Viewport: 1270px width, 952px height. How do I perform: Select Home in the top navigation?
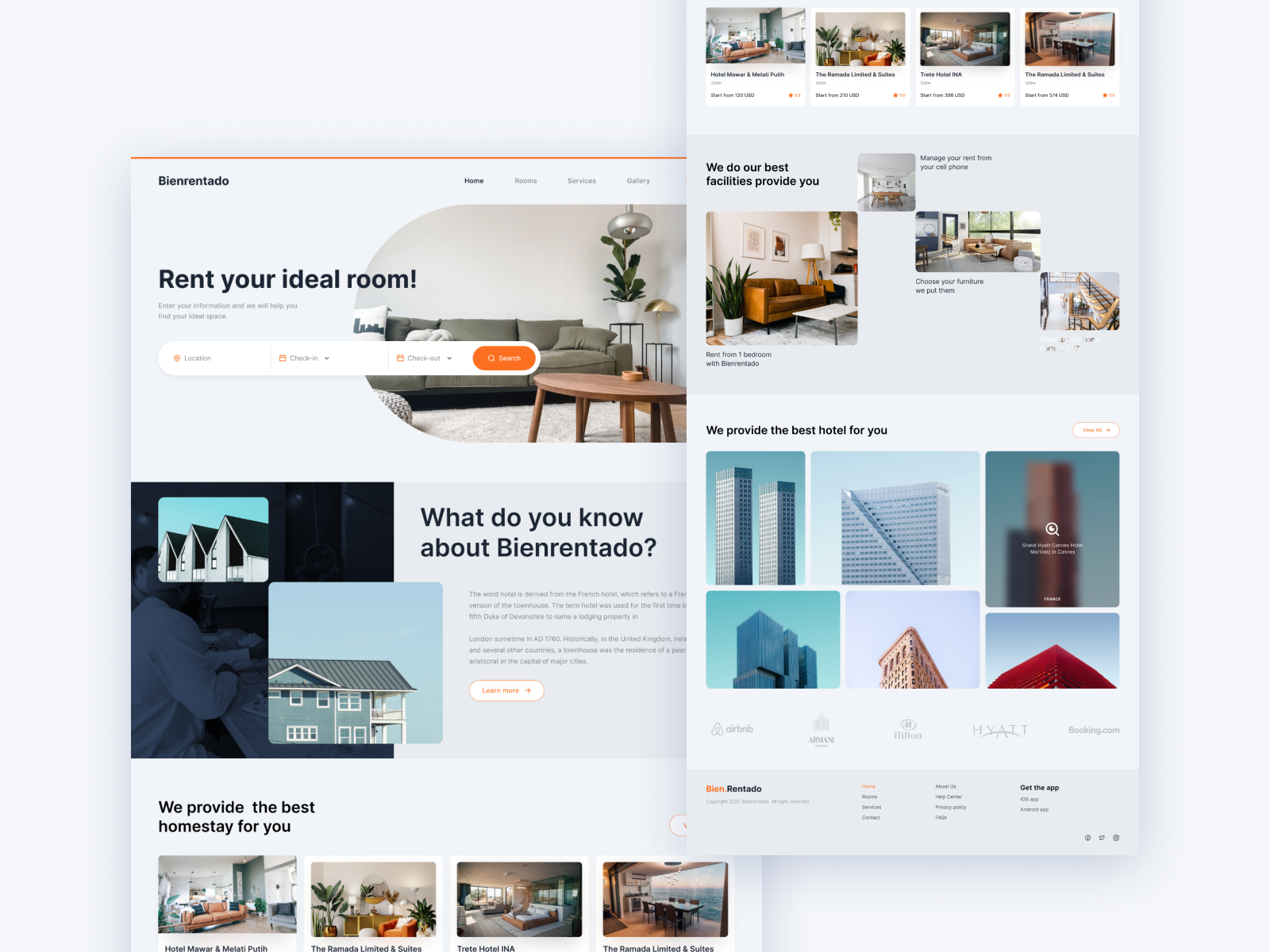click(x=474, y=181)
